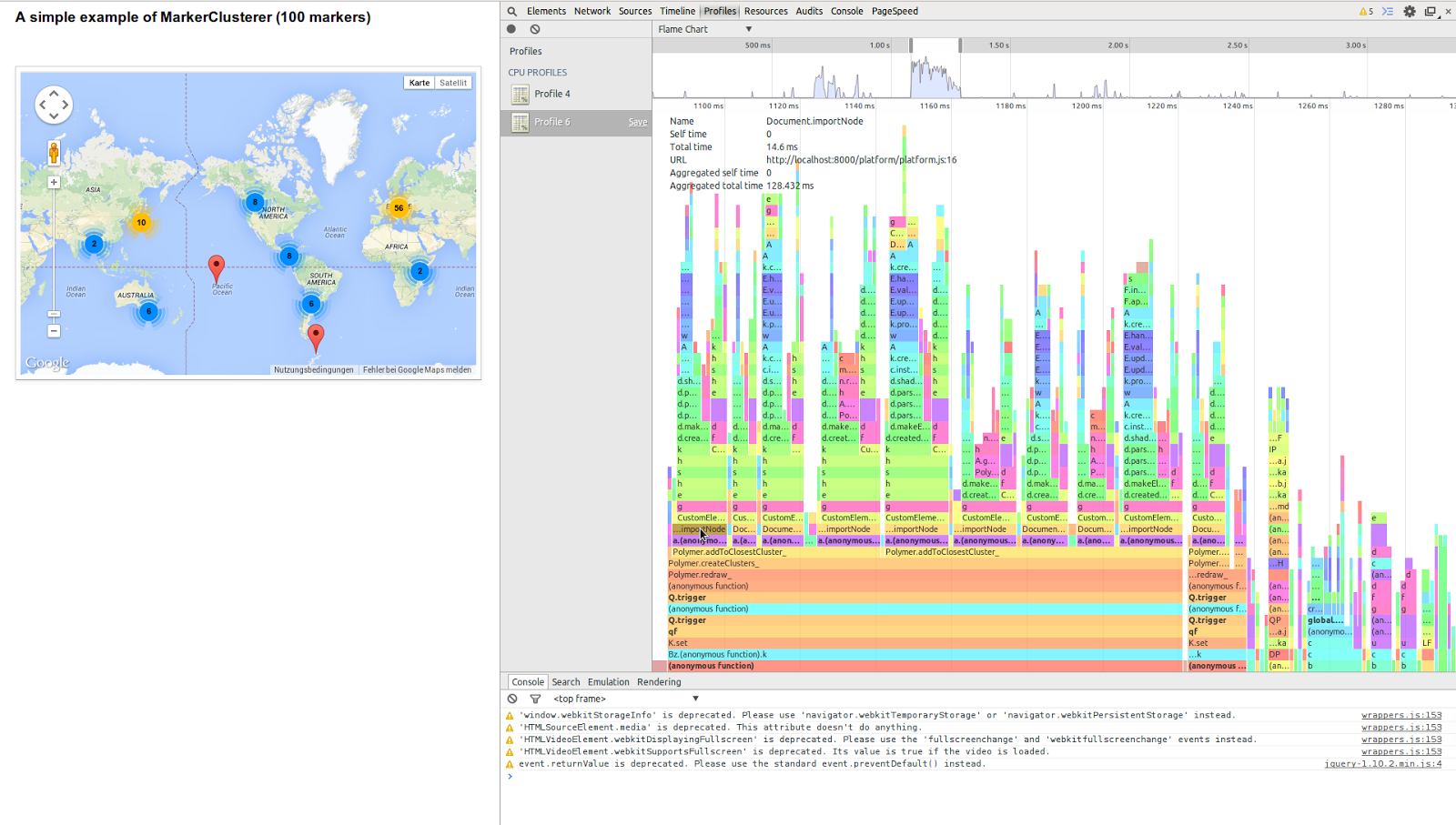Clear the console log with the ban icon
Screen dimensions: 1456x825
tap(512, 699)
